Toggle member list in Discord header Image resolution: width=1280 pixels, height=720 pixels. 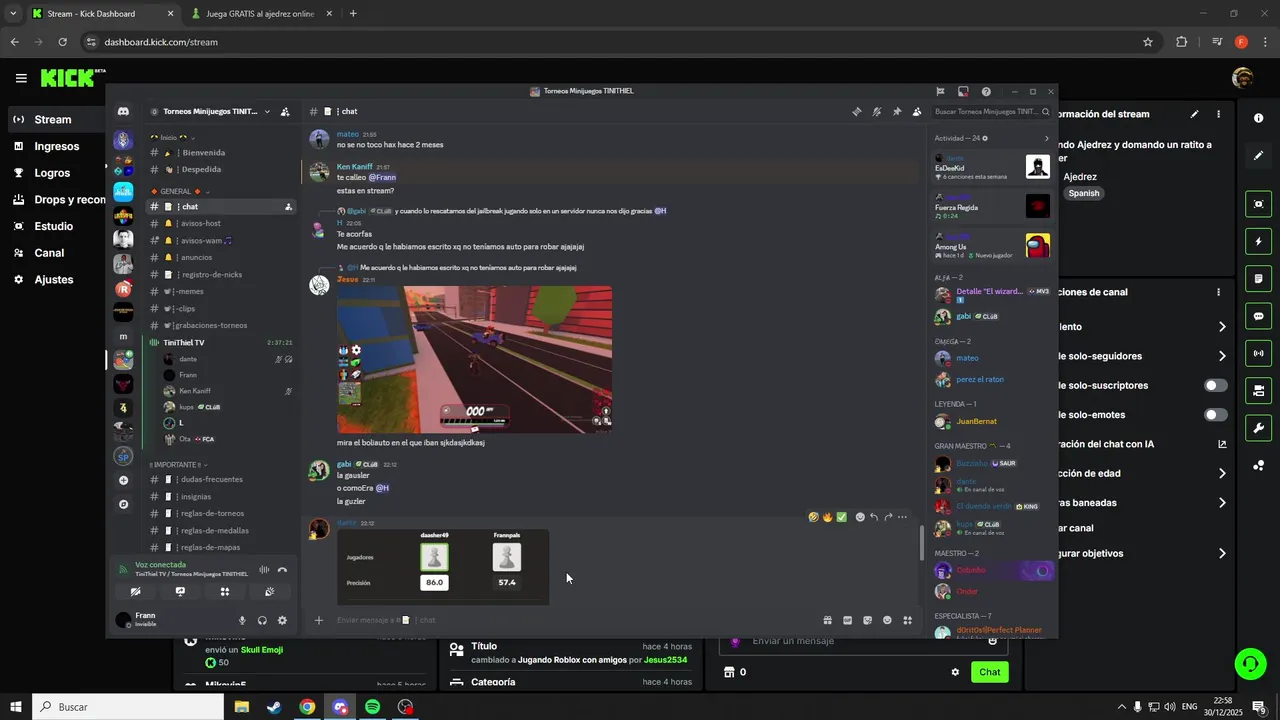coord(917,112)
